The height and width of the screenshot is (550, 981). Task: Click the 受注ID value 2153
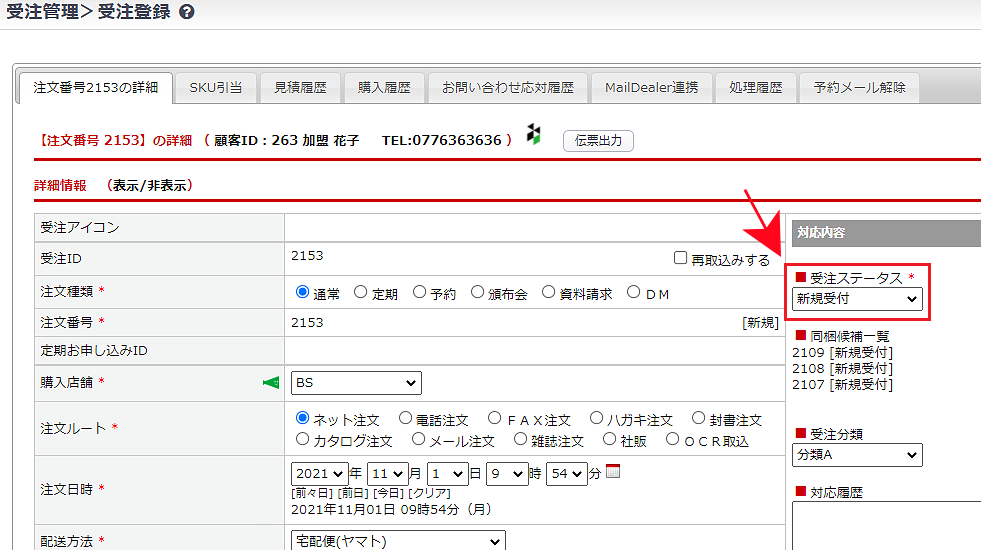click(x=307, y=256)
